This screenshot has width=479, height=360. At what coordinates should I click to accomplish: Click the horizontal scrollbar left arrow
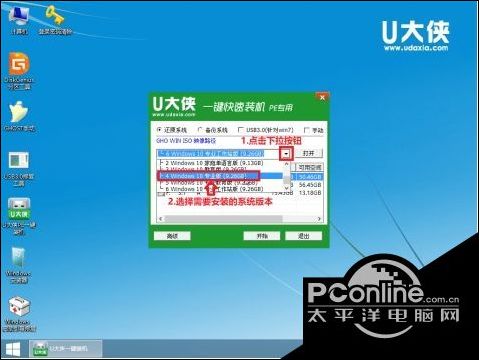click(161, 219)
